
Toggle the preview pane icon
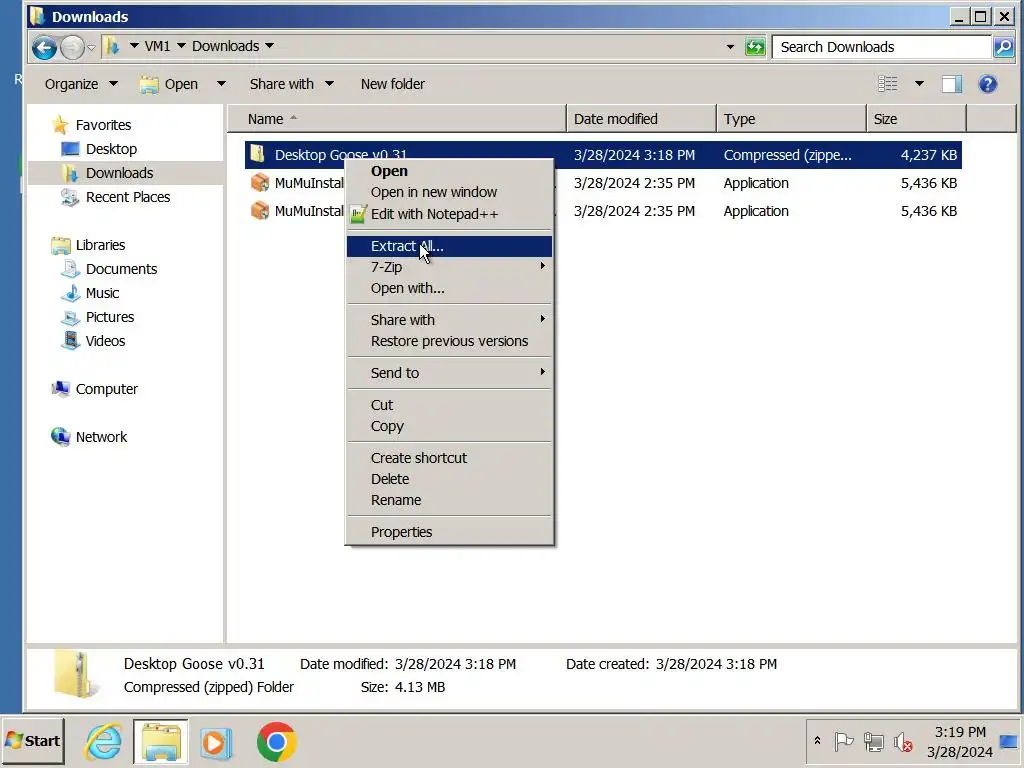(x=952, y=84)
